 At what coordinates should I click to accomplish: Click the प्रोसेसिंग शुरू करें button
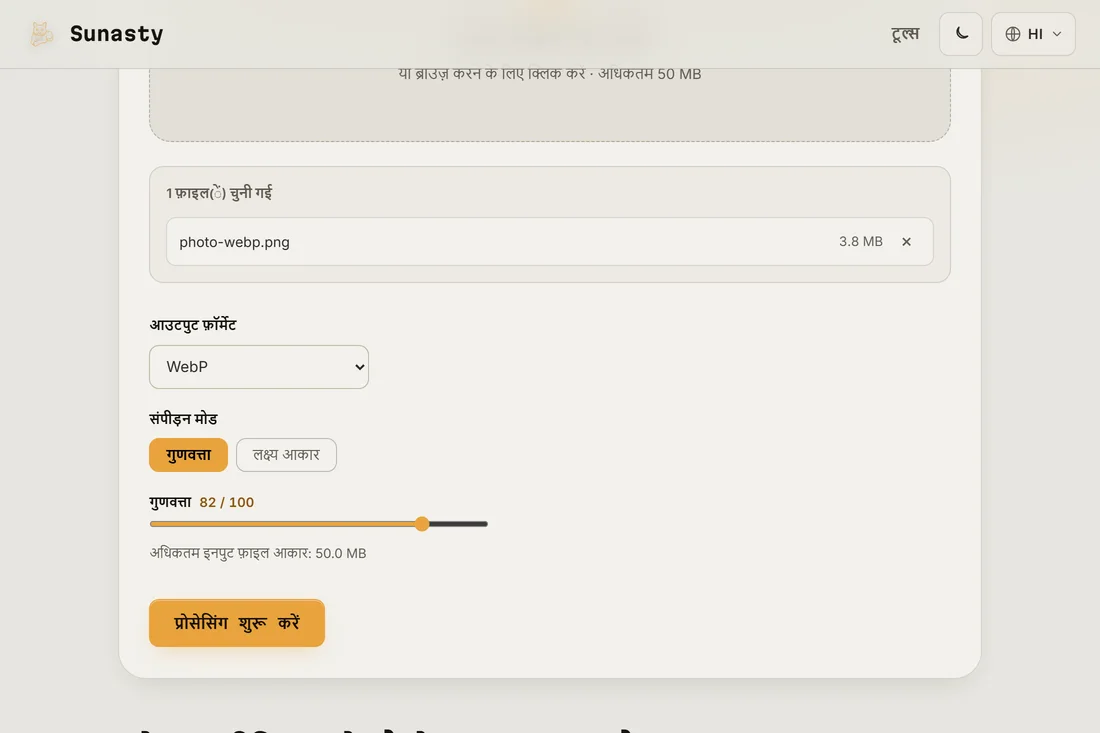coord(236,623)
